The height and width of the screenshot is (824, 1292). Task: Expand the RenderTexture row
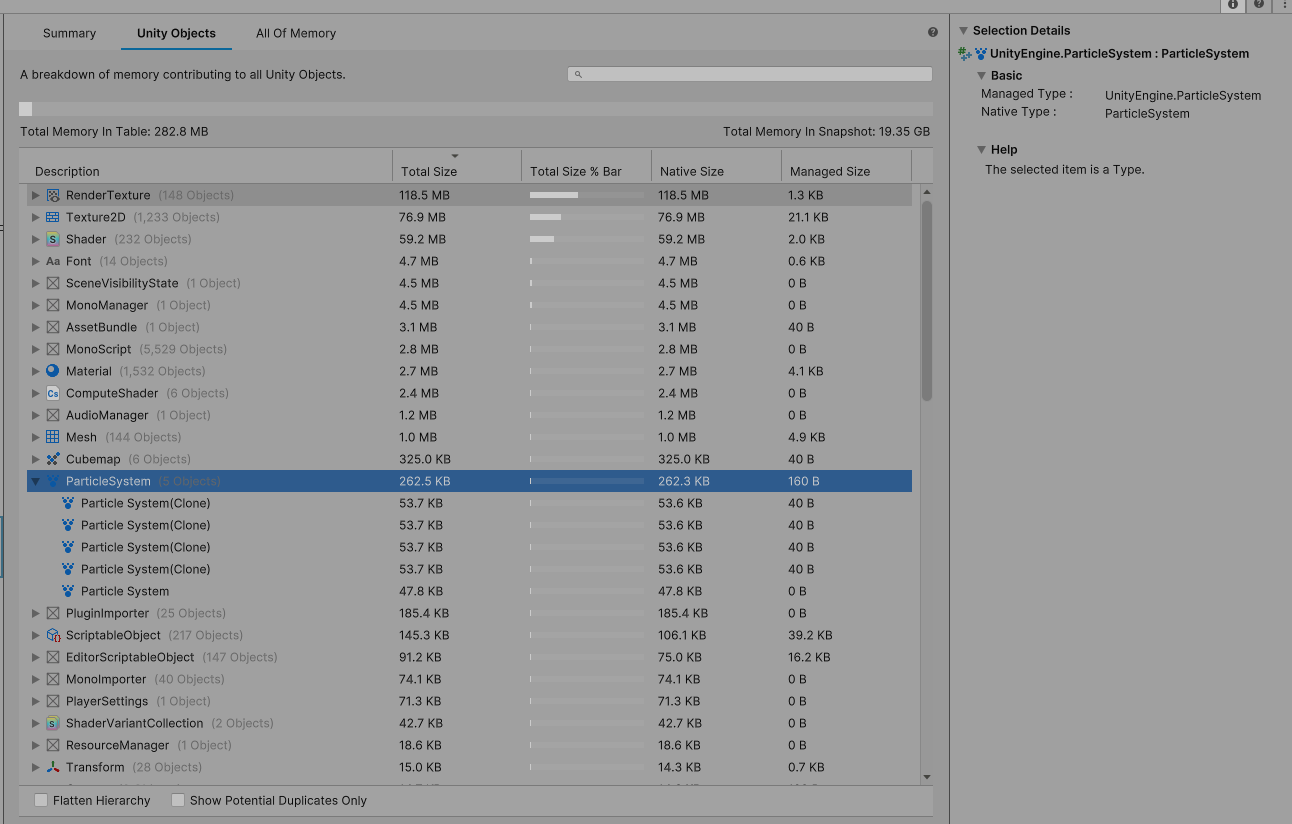(36, 195)
